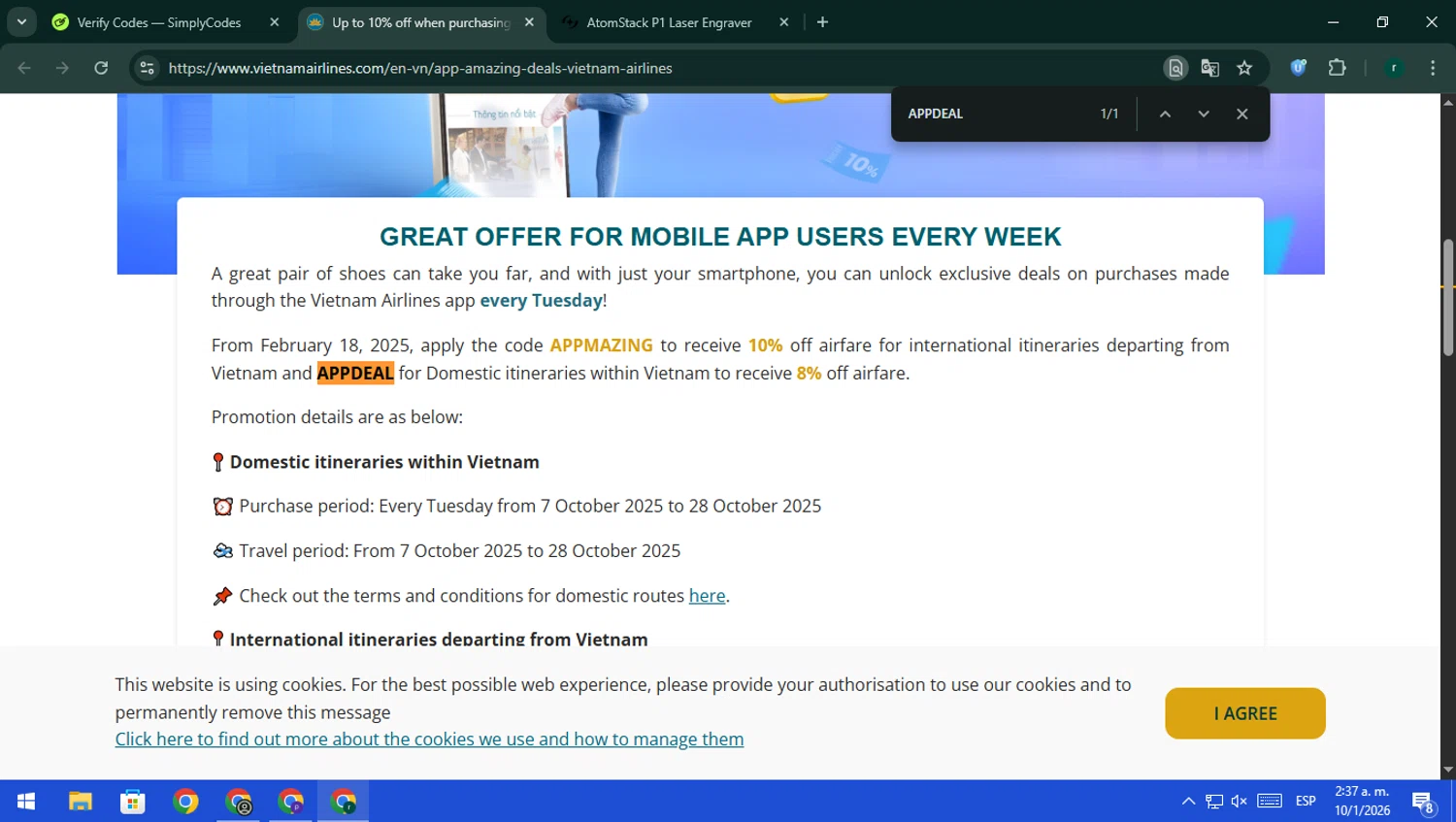Click the Purchase period text line
Screen dimensions: 1456x822
pos(530,507)
